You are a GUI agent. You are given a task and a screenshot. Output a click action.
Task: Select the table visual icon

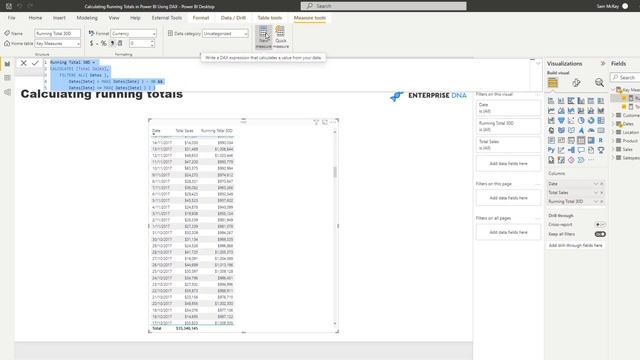[x=581, y=140]
